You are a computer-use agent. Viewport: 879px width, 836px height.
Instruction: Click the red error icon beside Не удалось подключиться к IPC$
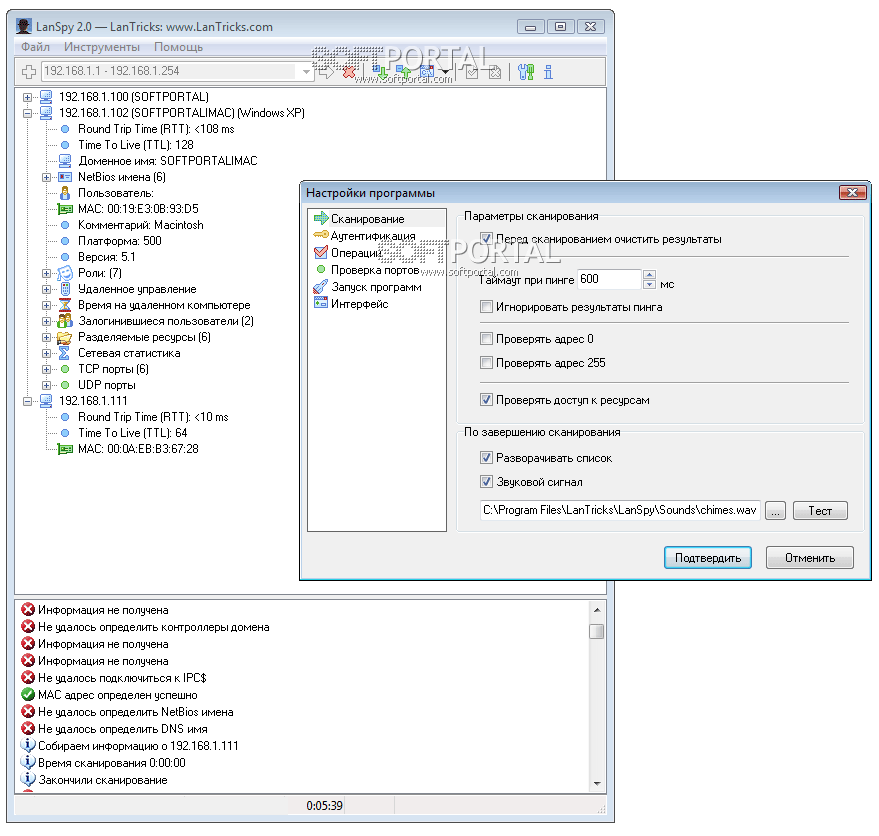[27, 678]
